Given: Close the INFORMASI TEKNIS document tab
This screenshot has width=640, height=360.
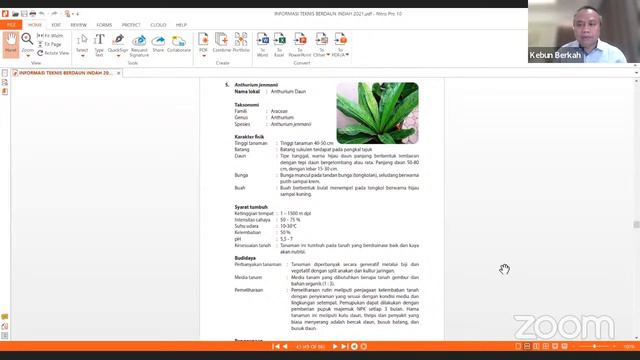Looking at the screenshot, I should coord(118,73).
